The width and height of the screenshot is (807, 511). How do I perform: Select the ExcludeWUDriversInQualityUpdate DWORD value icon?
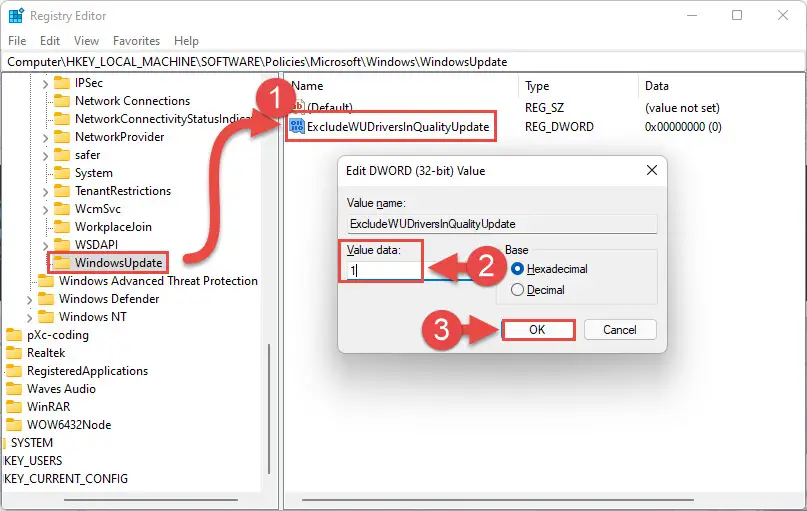(297, 126)
